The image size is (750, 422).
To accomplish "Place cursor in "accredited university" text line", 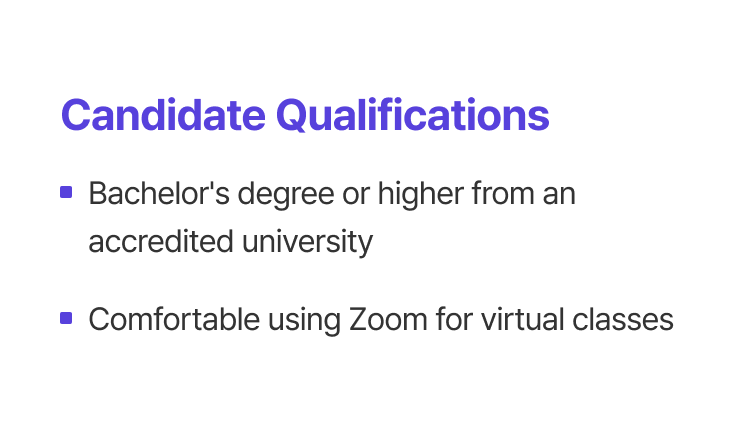I will [230, 241].
